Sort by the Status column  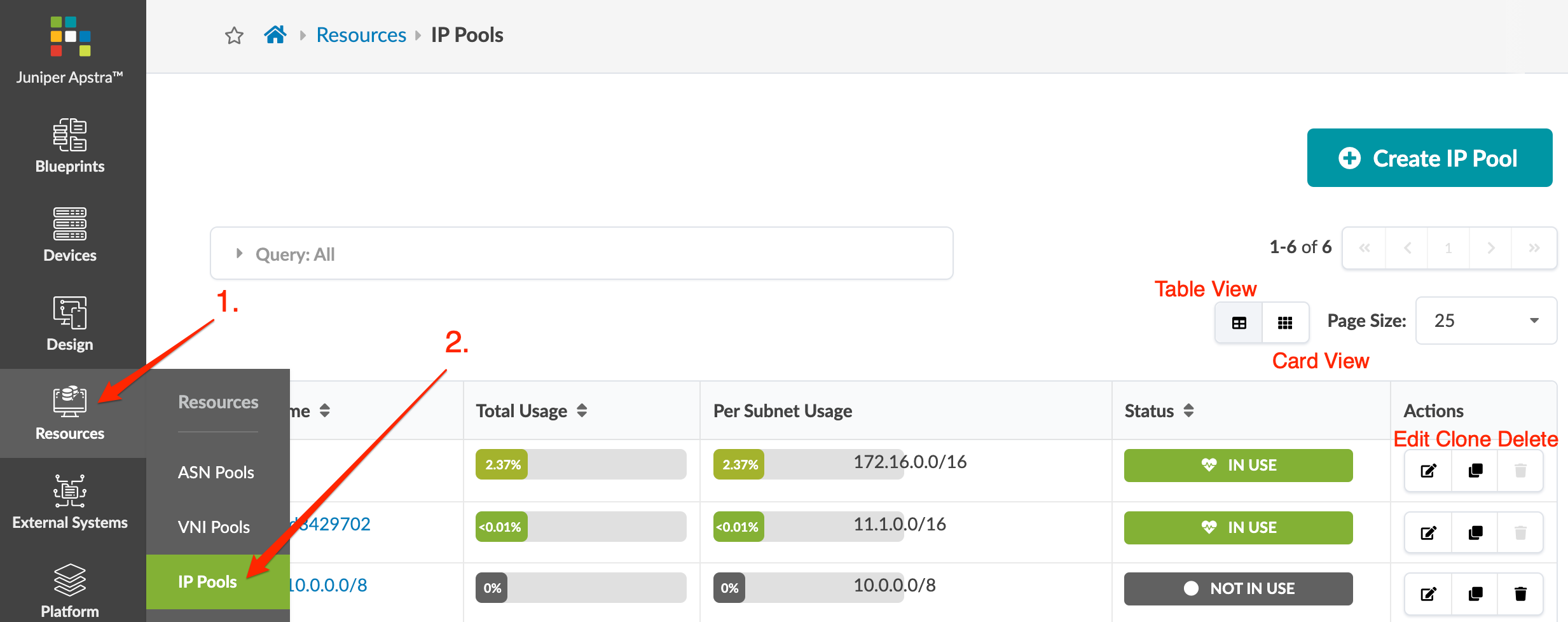(1188, 411)
